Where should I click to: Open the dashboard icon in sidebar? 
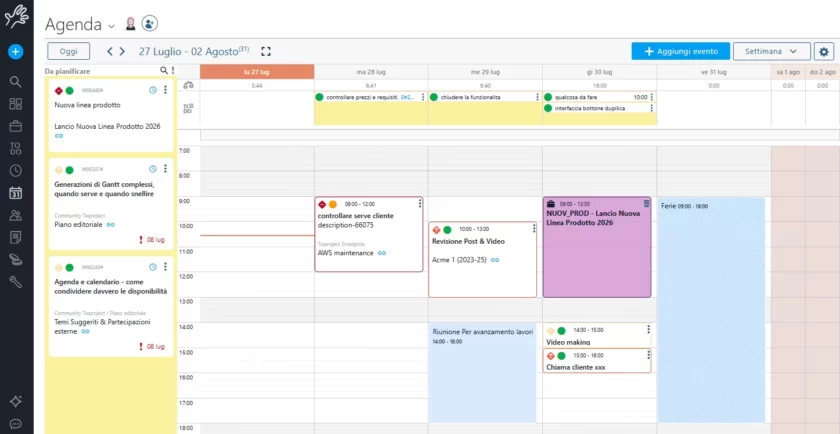click(16, 103)
